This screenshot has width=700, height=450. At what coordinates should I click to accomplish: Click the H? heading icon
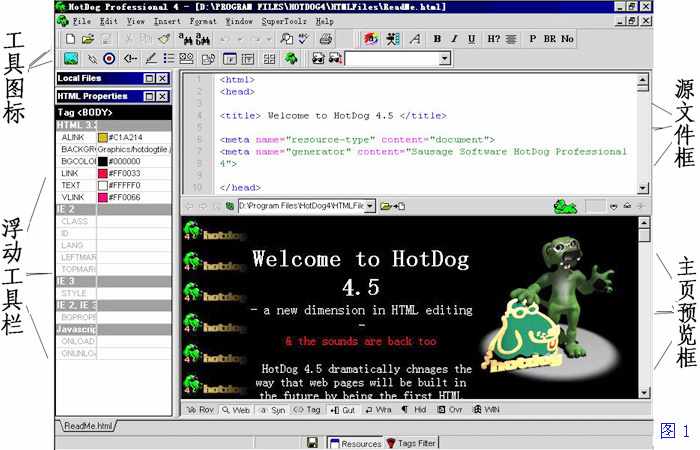(493, 39)
